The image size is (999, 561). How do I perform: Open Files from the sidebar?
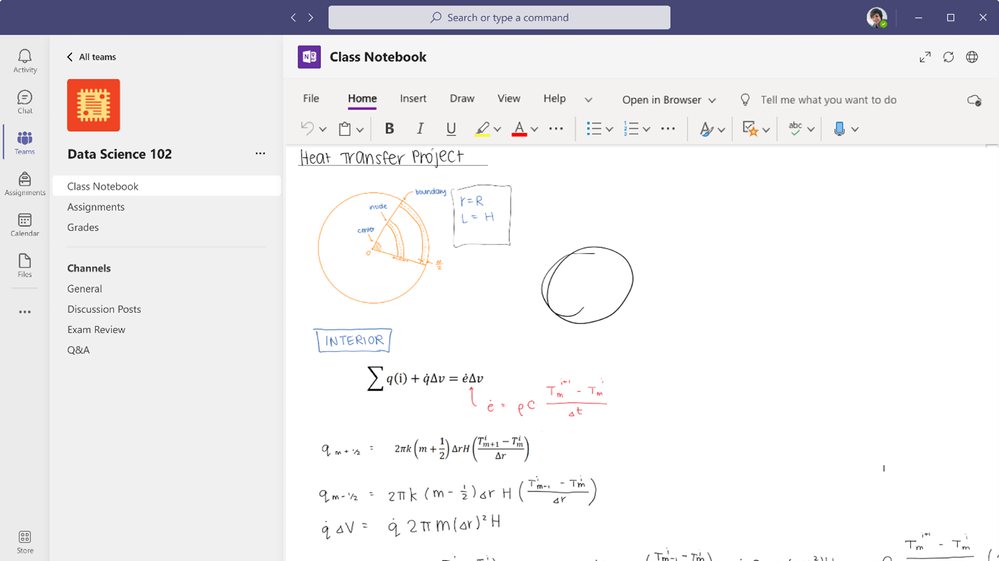[x=25, y=265]
